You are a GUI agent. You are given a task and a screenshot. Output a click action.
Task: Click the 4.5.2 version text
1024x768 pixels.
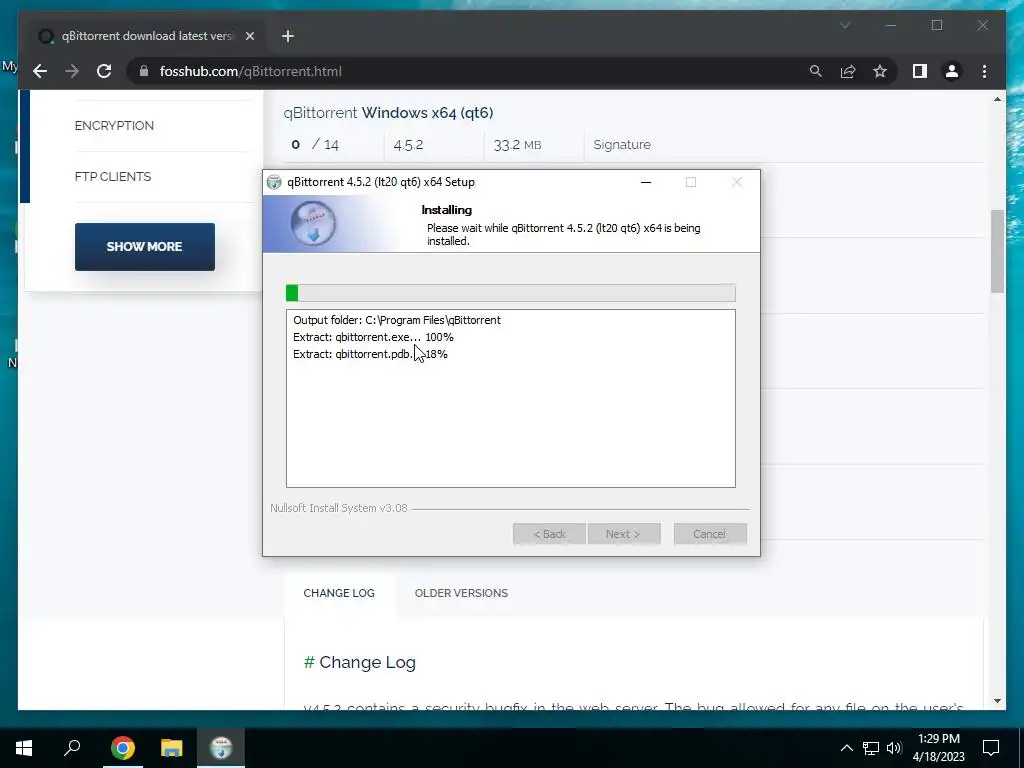408,145
